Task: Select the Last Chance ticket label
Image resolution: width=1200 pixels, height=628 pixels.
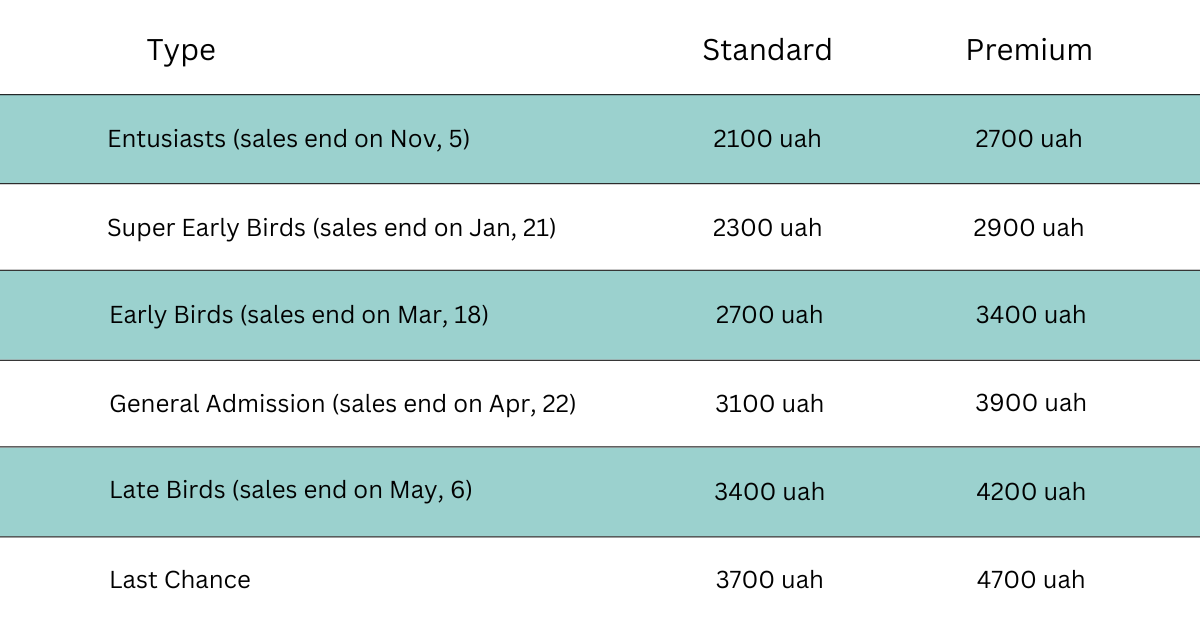Action: pos(180,580)
